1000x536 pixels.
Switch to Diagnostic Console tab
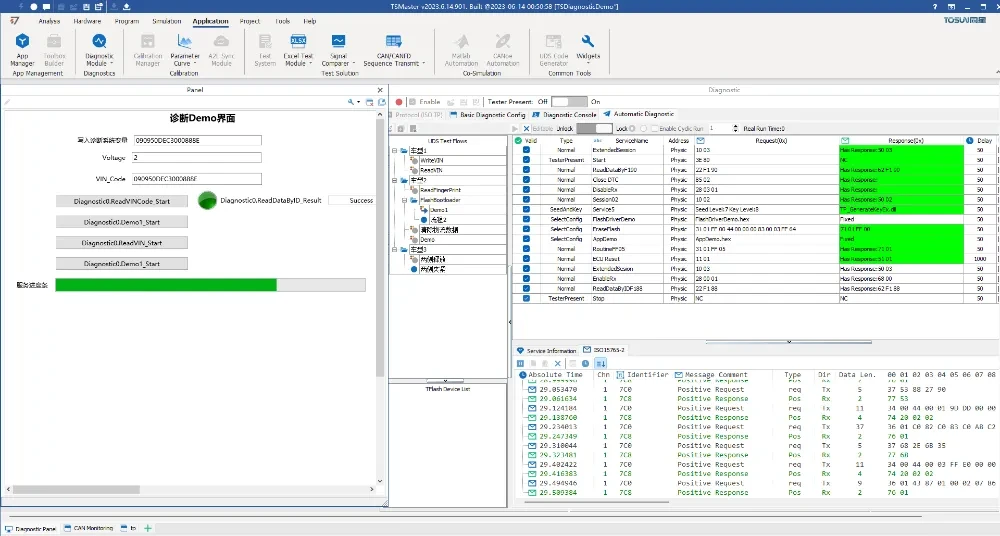(x=564, y=115)
